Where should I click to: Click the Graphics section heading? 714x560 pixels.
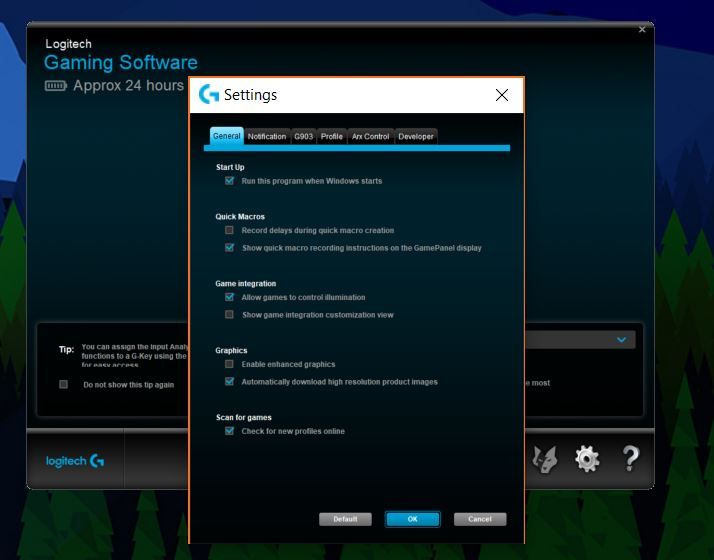[231, 351]
